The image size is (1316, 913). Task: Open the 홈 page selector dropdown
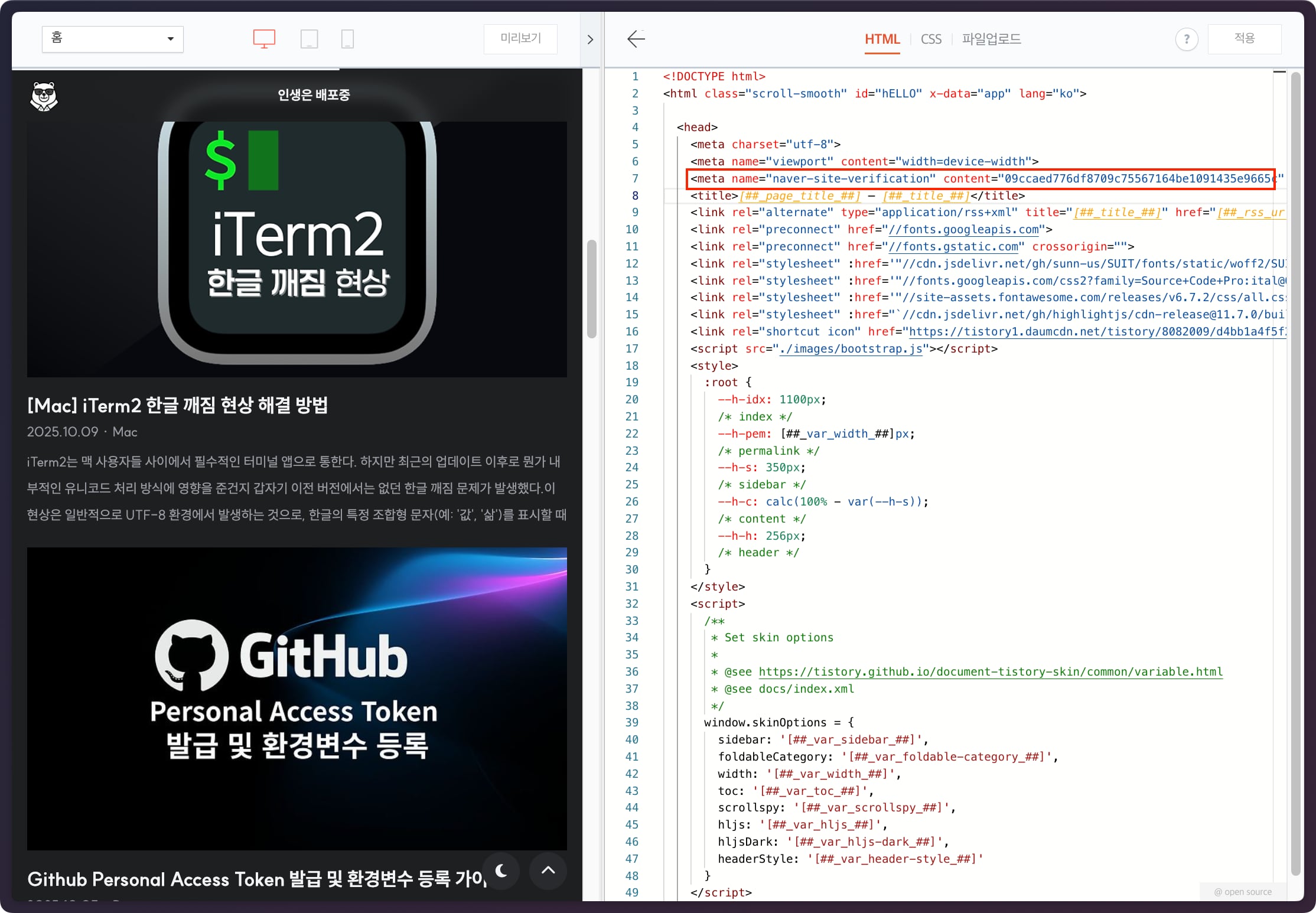(112, 39)
